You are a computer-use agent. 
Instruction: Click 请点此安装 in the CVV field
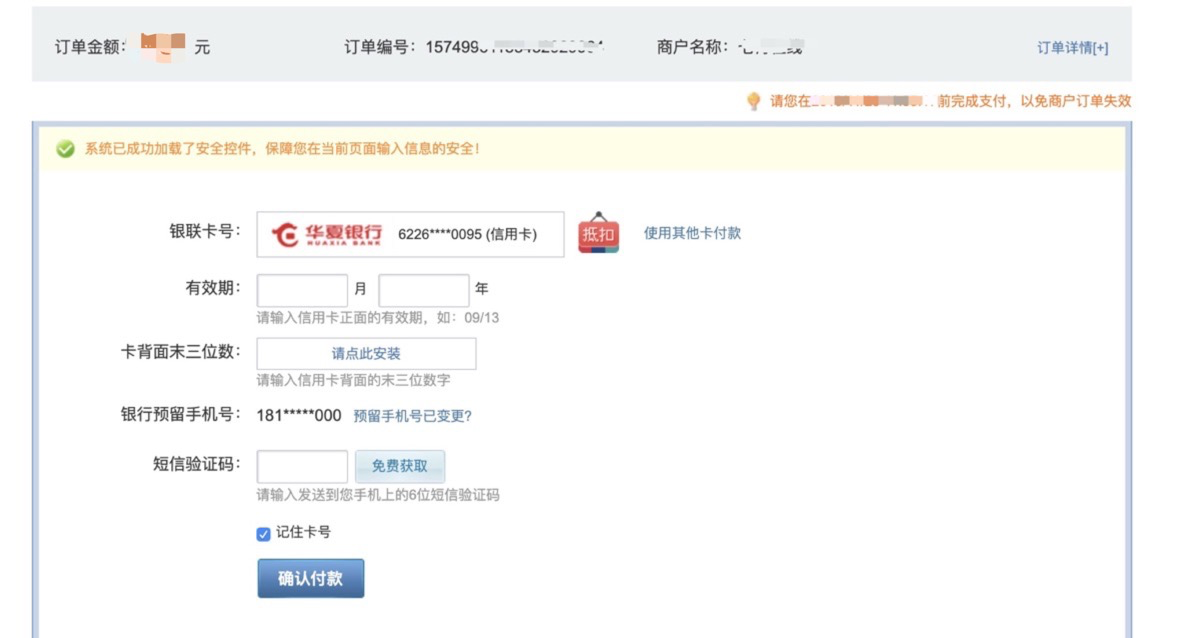(366, 353)
